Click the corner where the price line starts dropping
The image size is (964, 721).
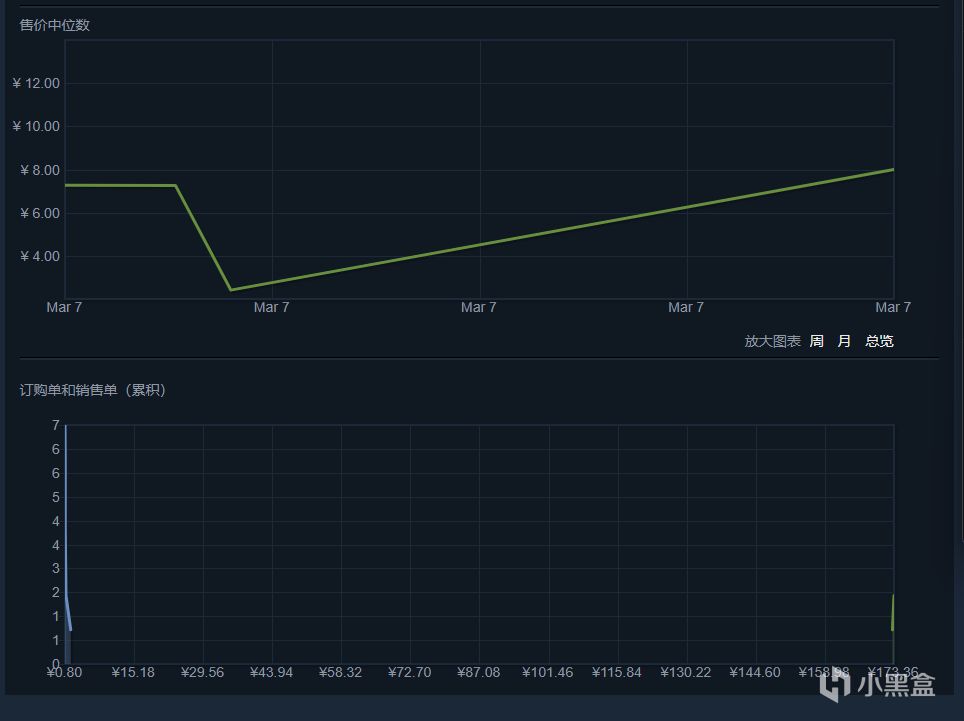[x=176, y=185]
